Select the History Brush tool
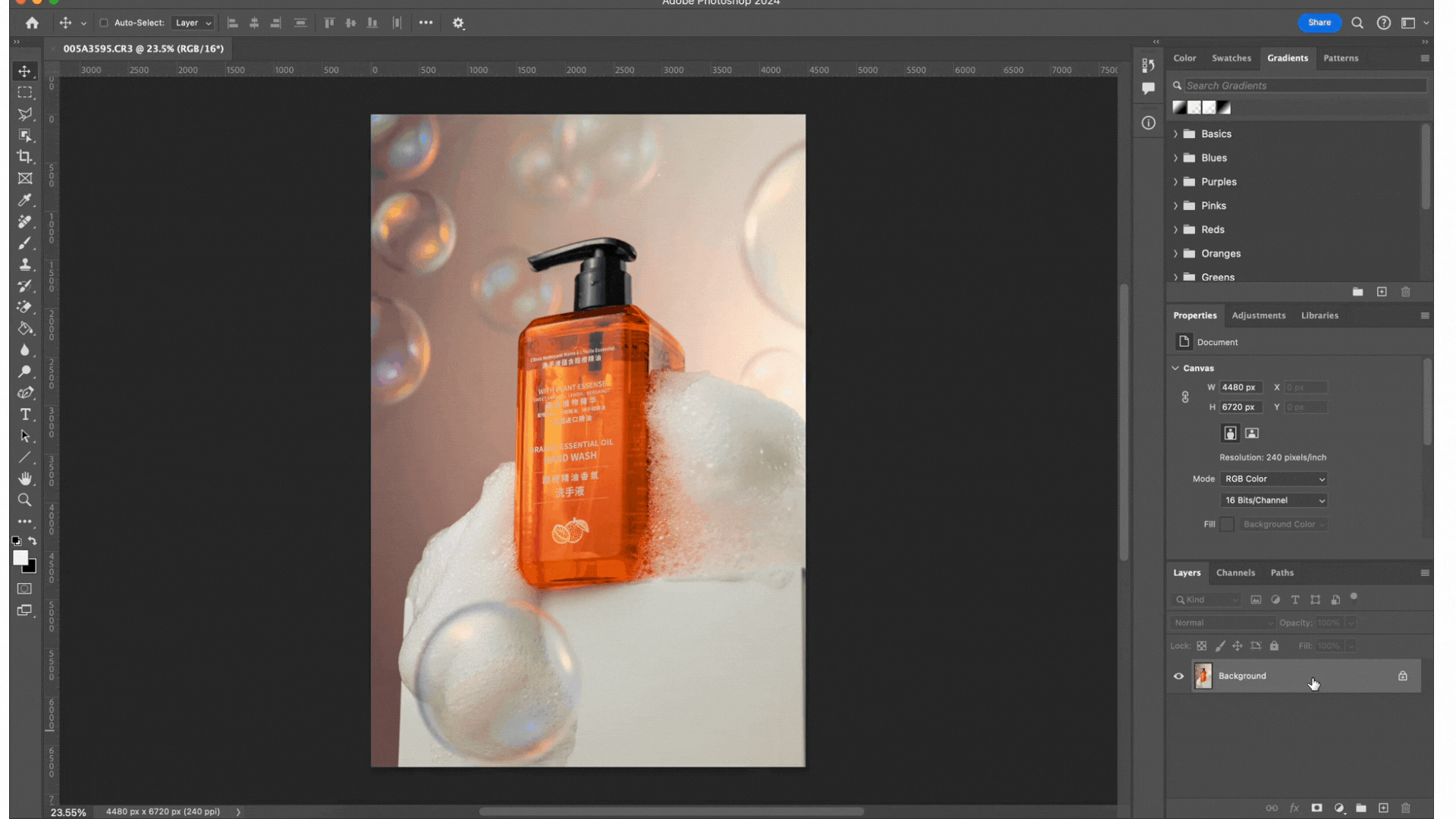This screenshot has height=819, width=1456. (25, 286)
